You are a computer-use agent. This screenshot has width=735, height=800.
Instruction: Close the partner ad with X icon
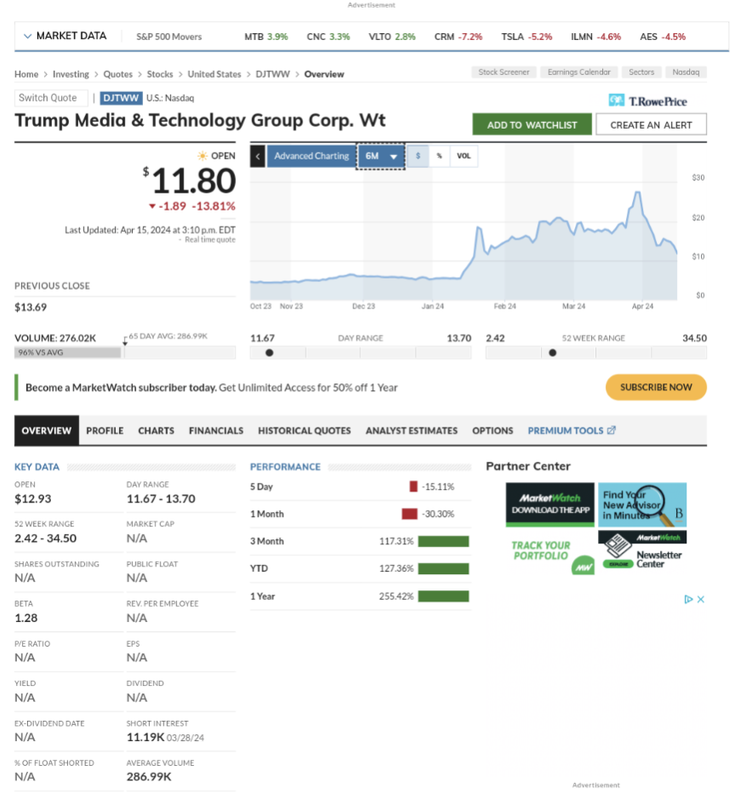(x=701, y=599)
